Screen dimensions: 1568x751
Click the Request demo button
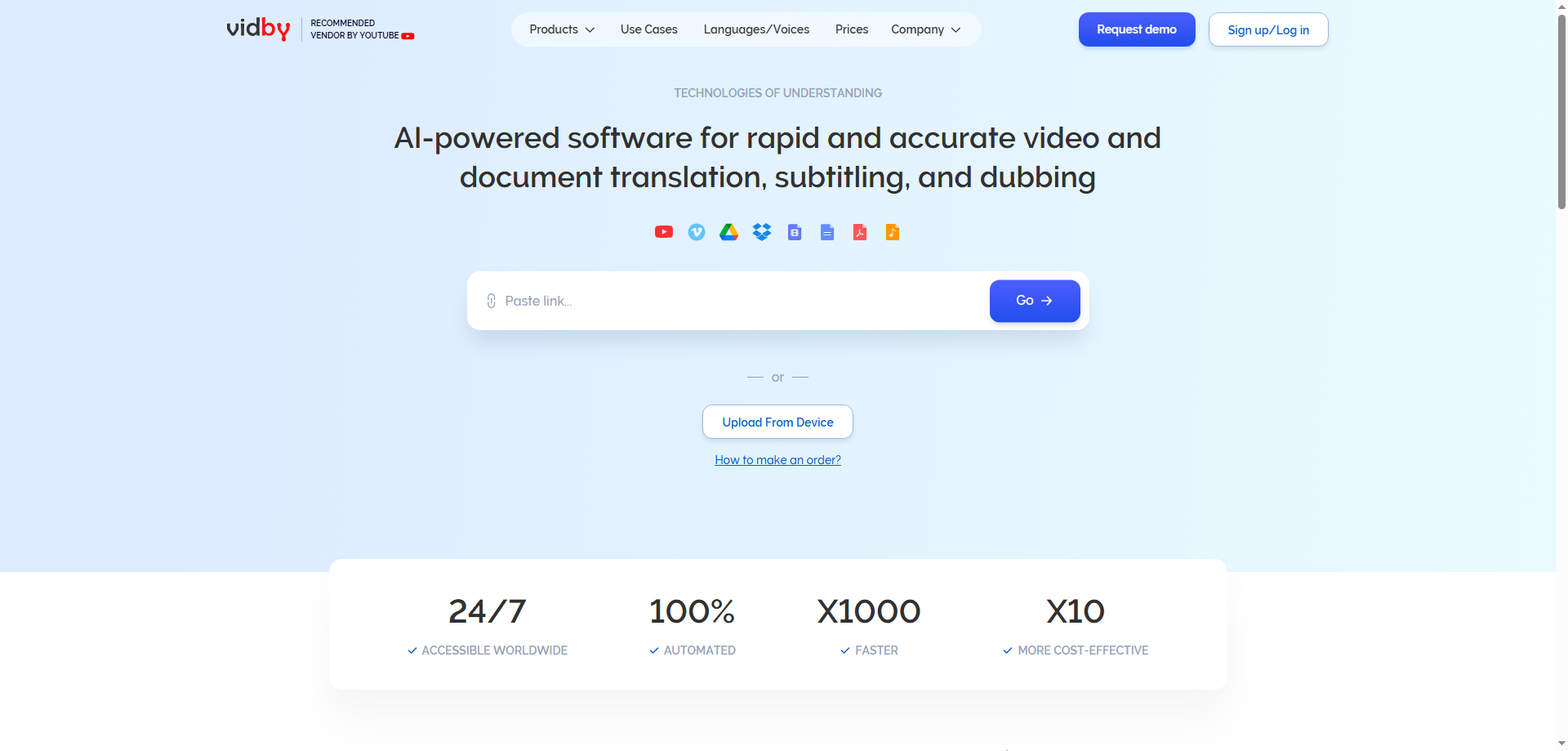tap(1136, 29)
